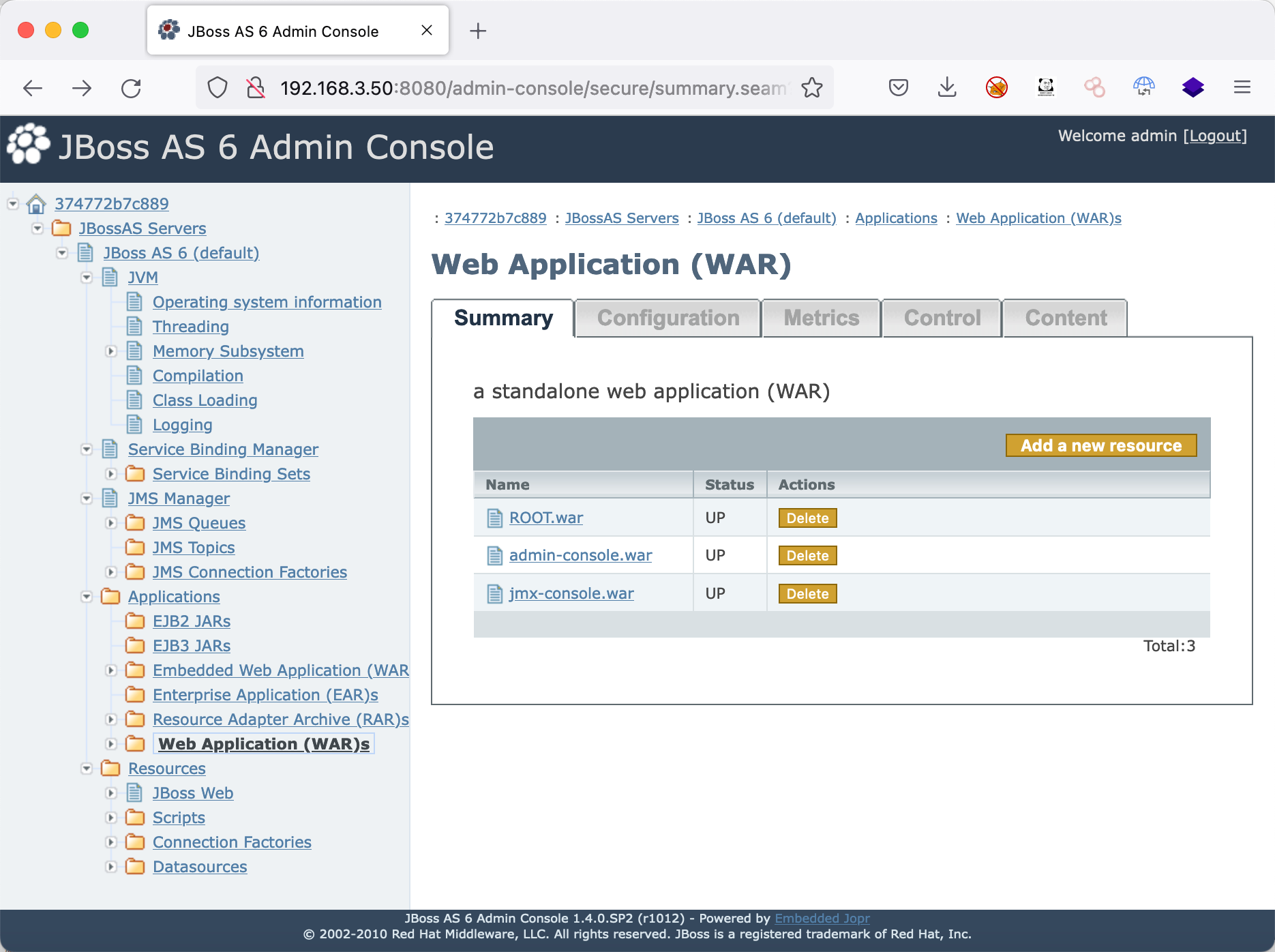
Task: Click the home icon beside 374772b7c889
Action: [36, 204]
